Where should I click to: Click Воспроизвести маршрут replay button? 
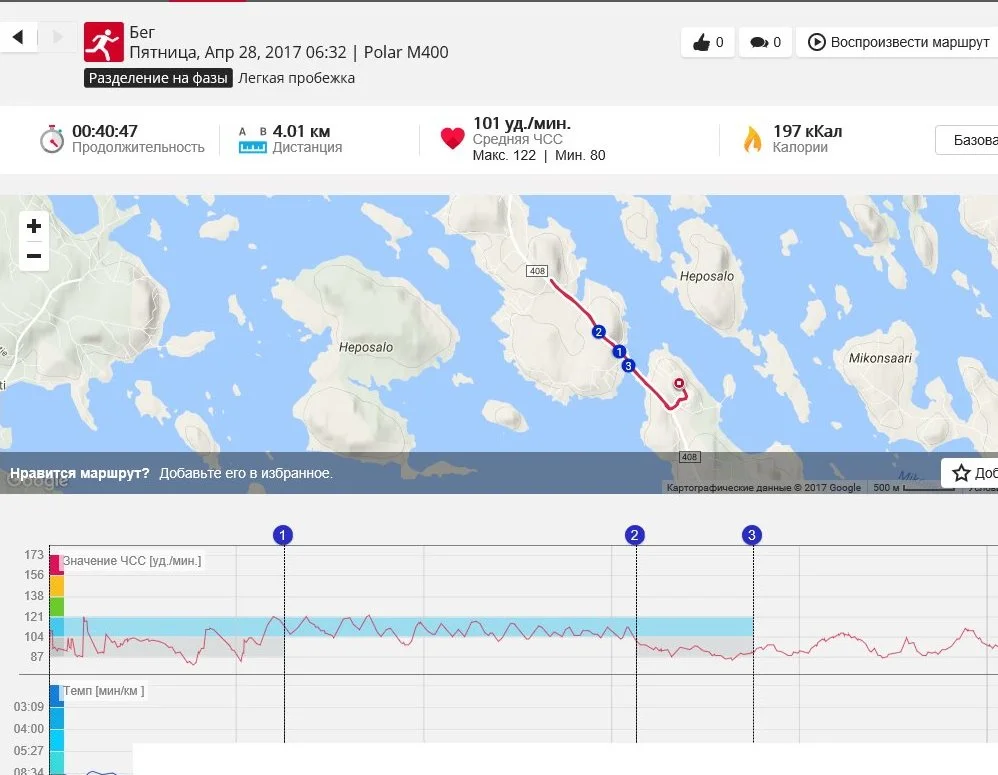[x=898, y=42]
